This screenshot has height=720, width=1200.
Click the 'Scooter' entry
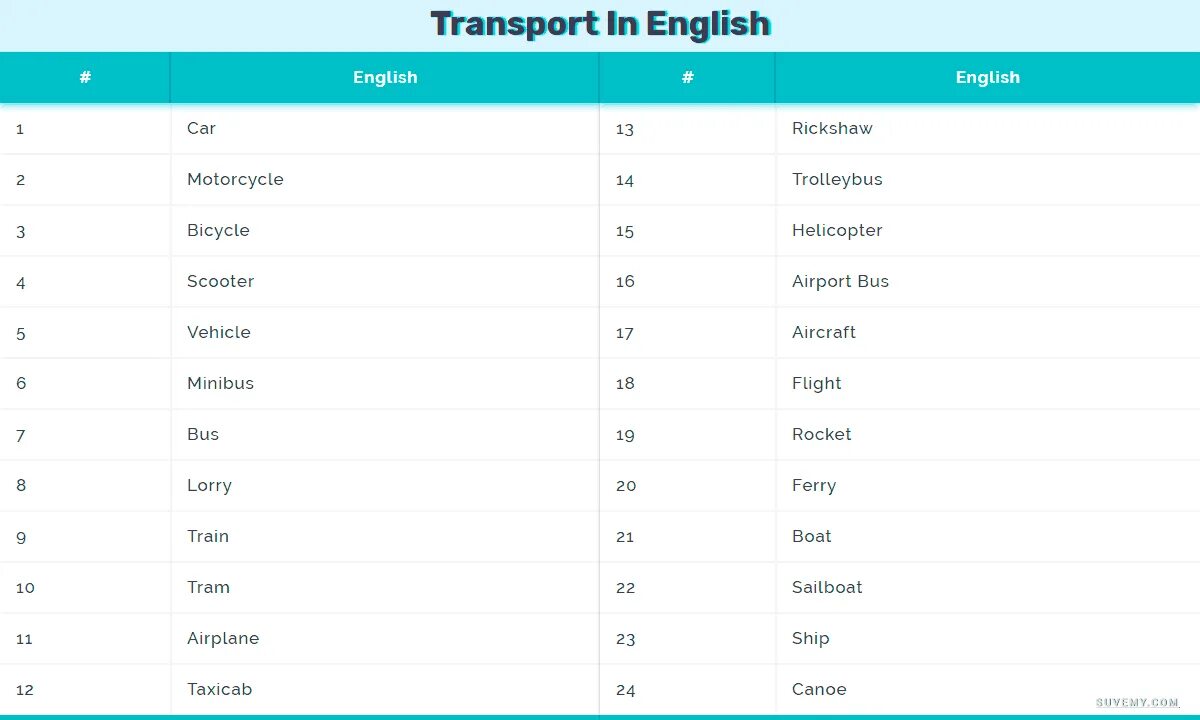click(x=220, y=281)
